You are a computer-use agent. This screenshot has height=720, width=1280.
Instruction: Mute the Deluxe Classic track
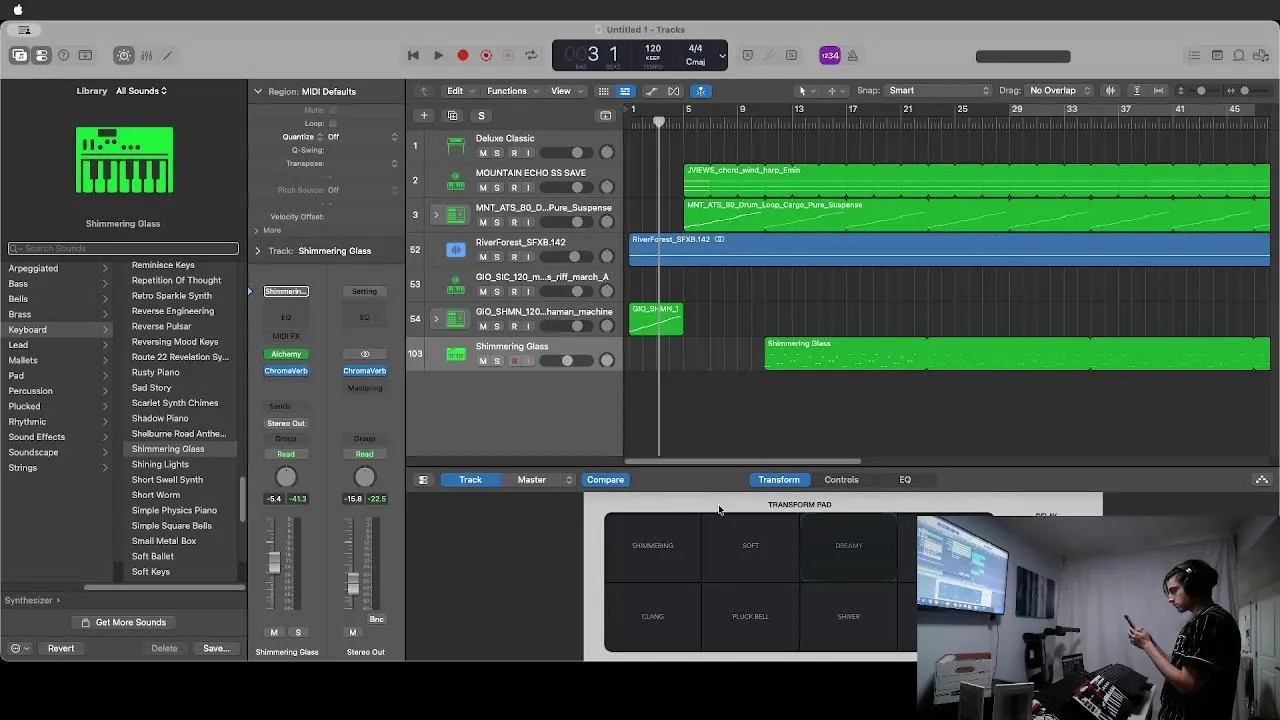click(483, 153)
